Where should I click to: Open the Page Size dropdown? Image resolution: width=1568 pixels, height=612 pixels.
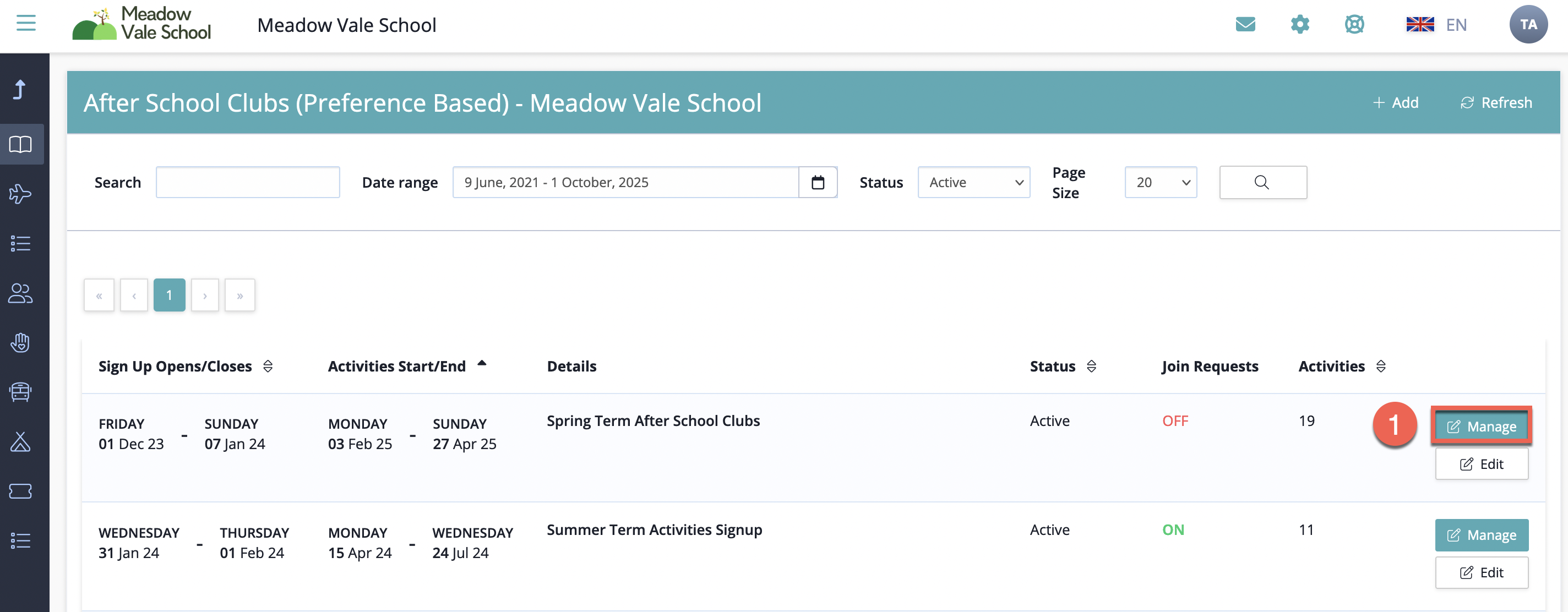tap(1160, 182)
